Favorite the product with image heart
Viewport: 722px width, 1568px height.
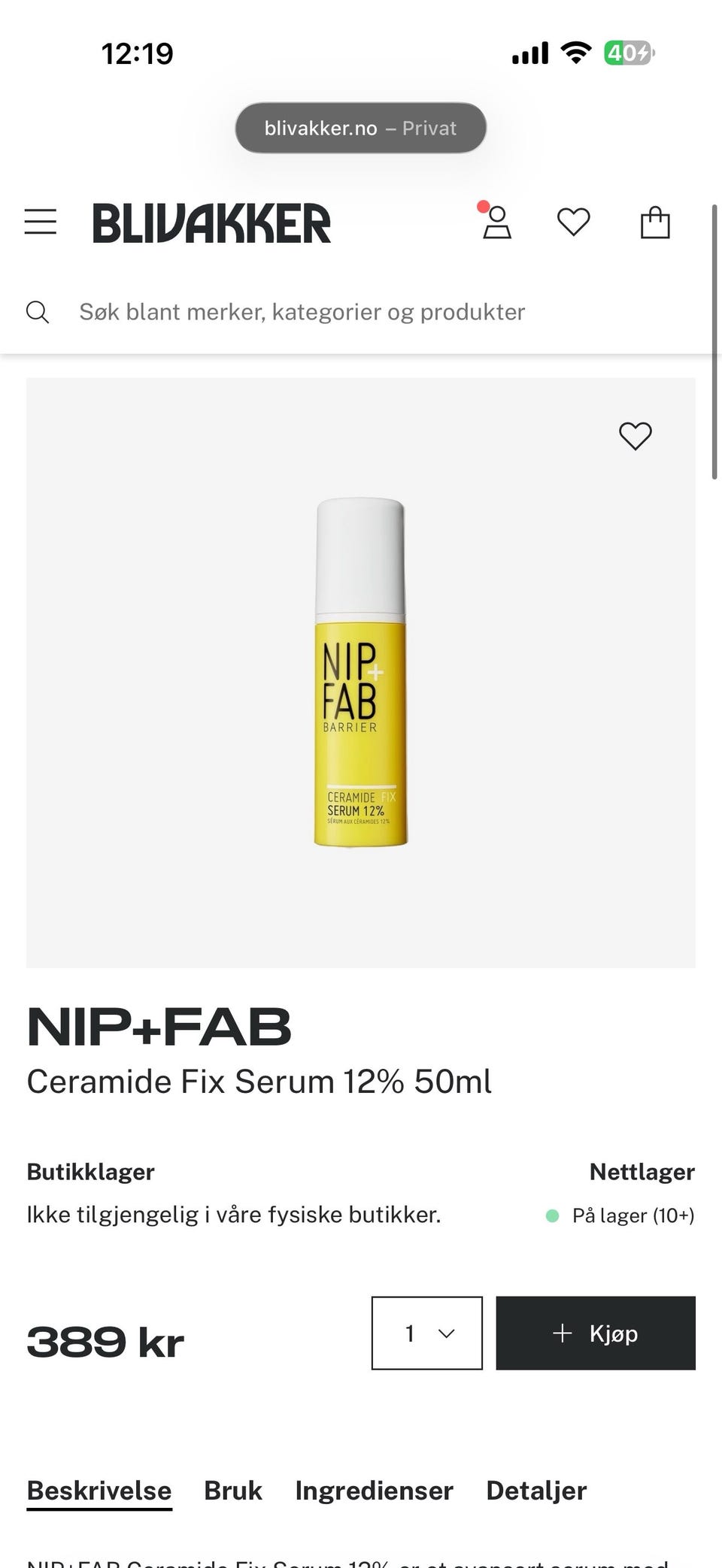pos(636,436)
